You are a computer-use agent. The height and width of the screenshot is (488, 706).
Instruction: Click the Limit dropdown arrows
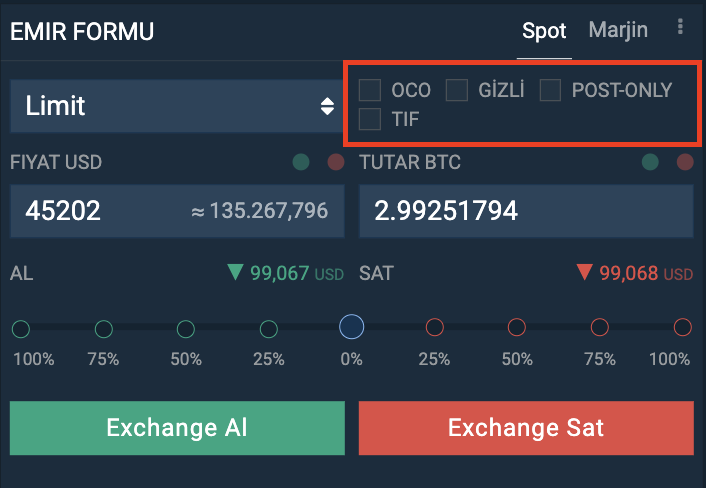tap(327, 106)
